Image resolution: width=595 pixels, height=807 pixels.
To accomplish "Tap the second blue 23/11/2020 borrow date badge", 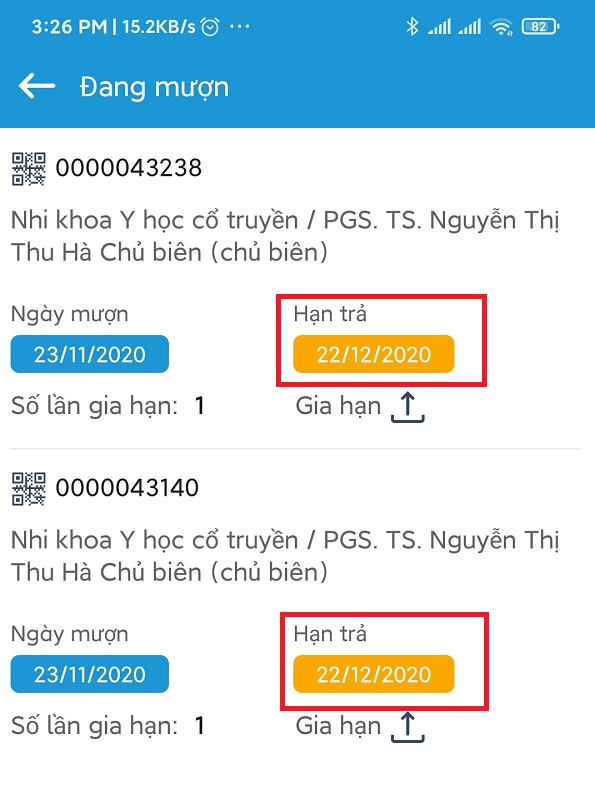I will pyautogui.click(x=90, y=674).
